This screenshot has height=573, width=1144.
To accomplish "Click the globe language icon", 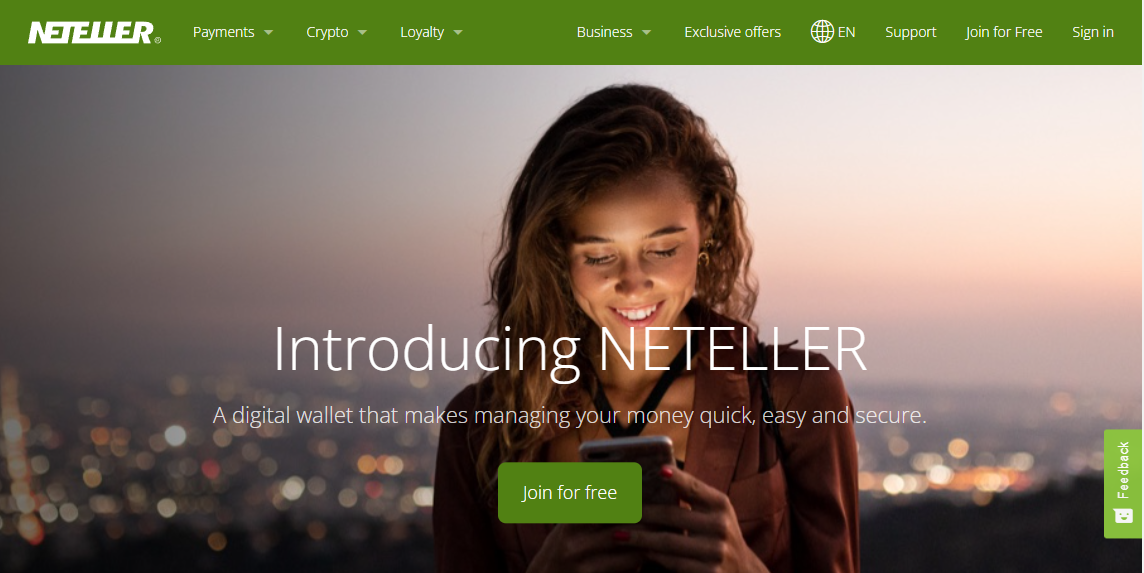I will click(822, 32).
